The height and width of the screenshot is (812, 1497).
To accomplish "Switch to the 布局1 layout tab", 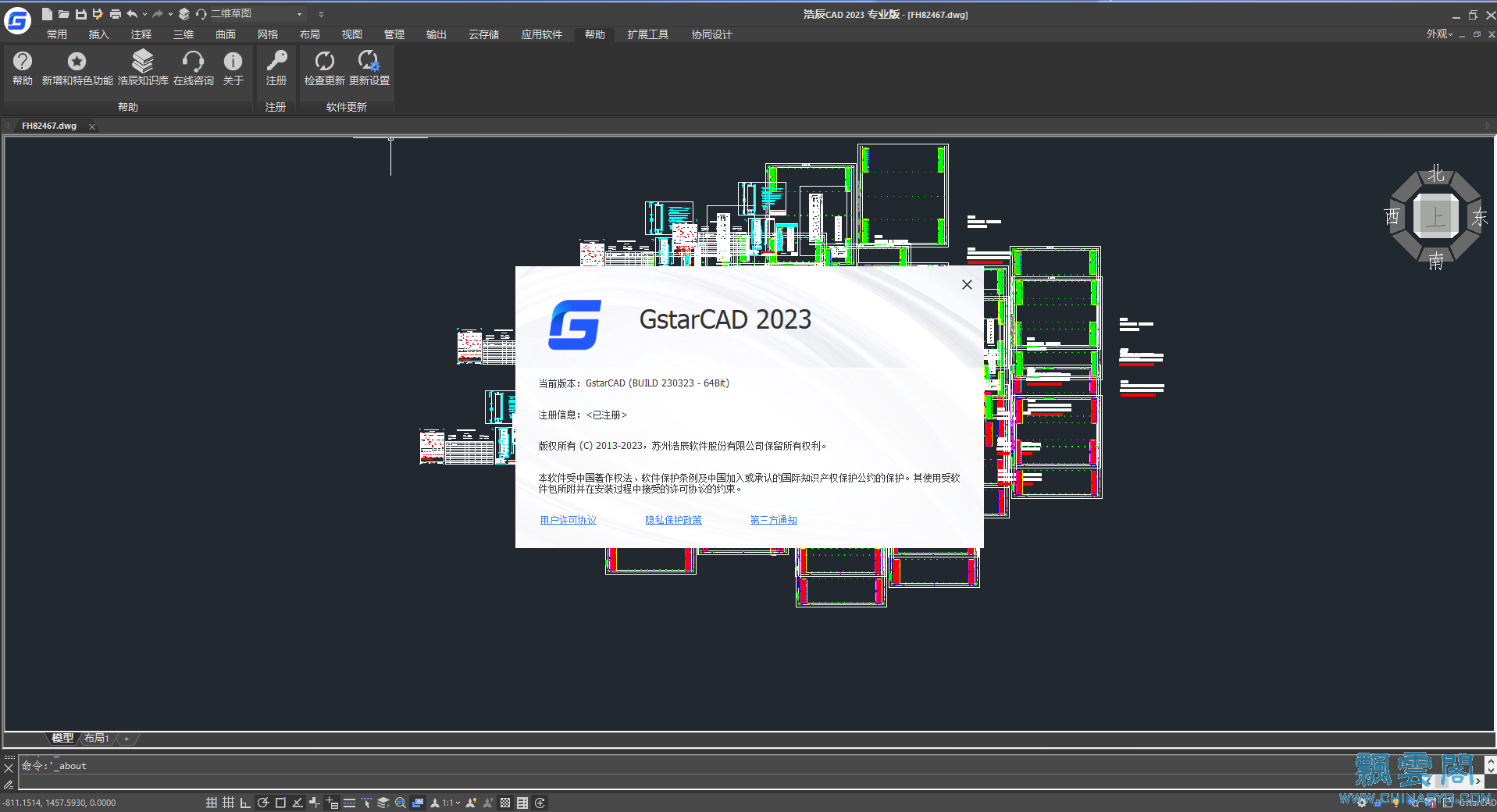I will [x=97, y=738].
